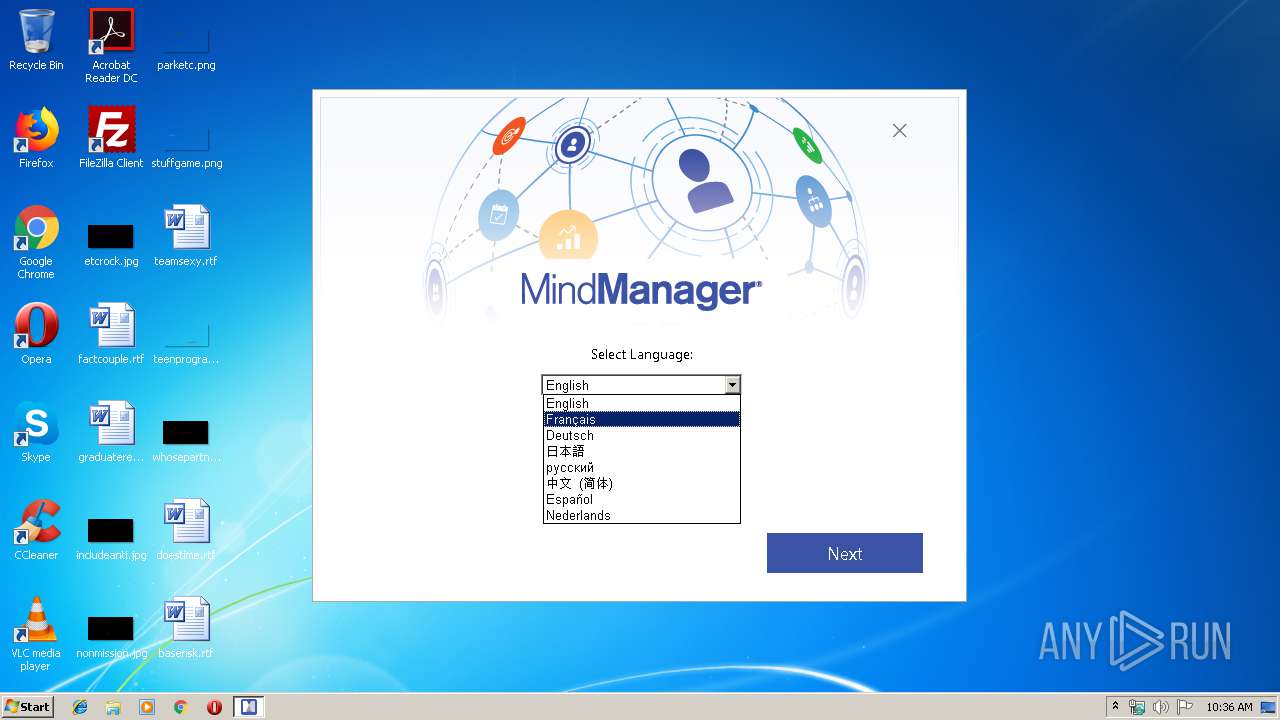The height and width of the screenshot is (720, 1280).
Task: Launch the CCleaner desktop shortcut
Action: pos(36,530)
